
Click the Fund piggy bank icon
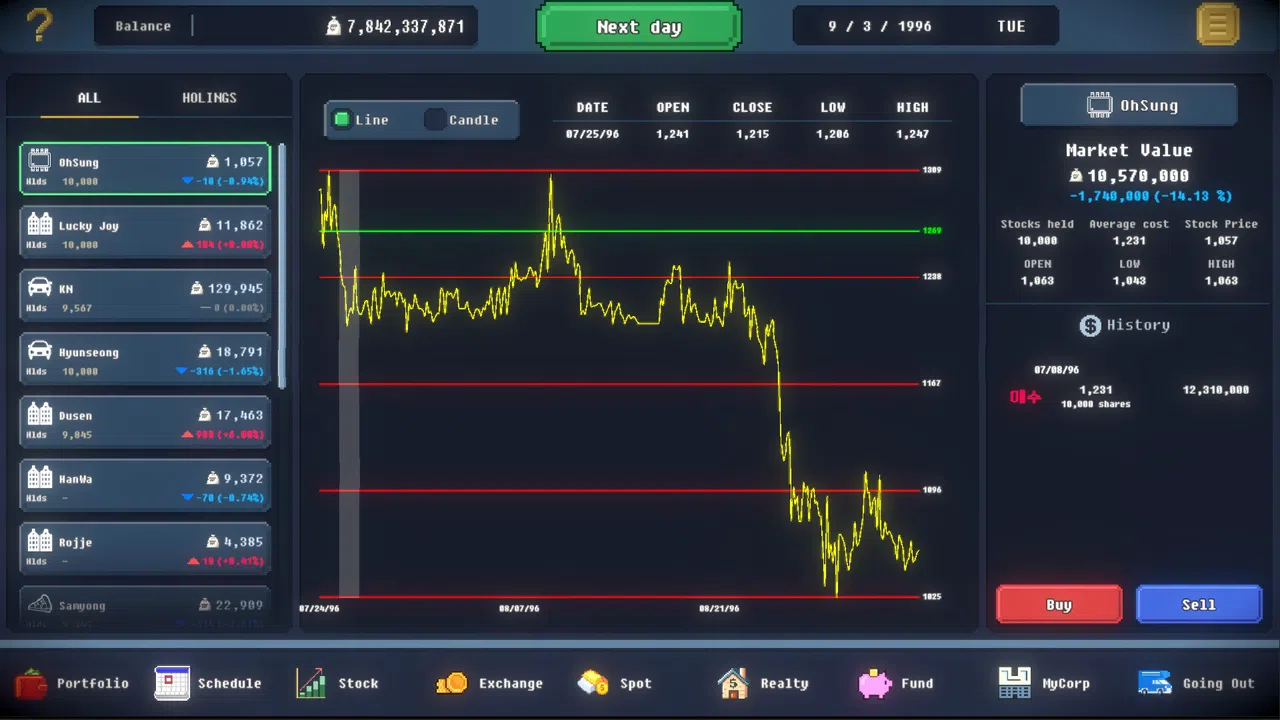pos(875,684)
